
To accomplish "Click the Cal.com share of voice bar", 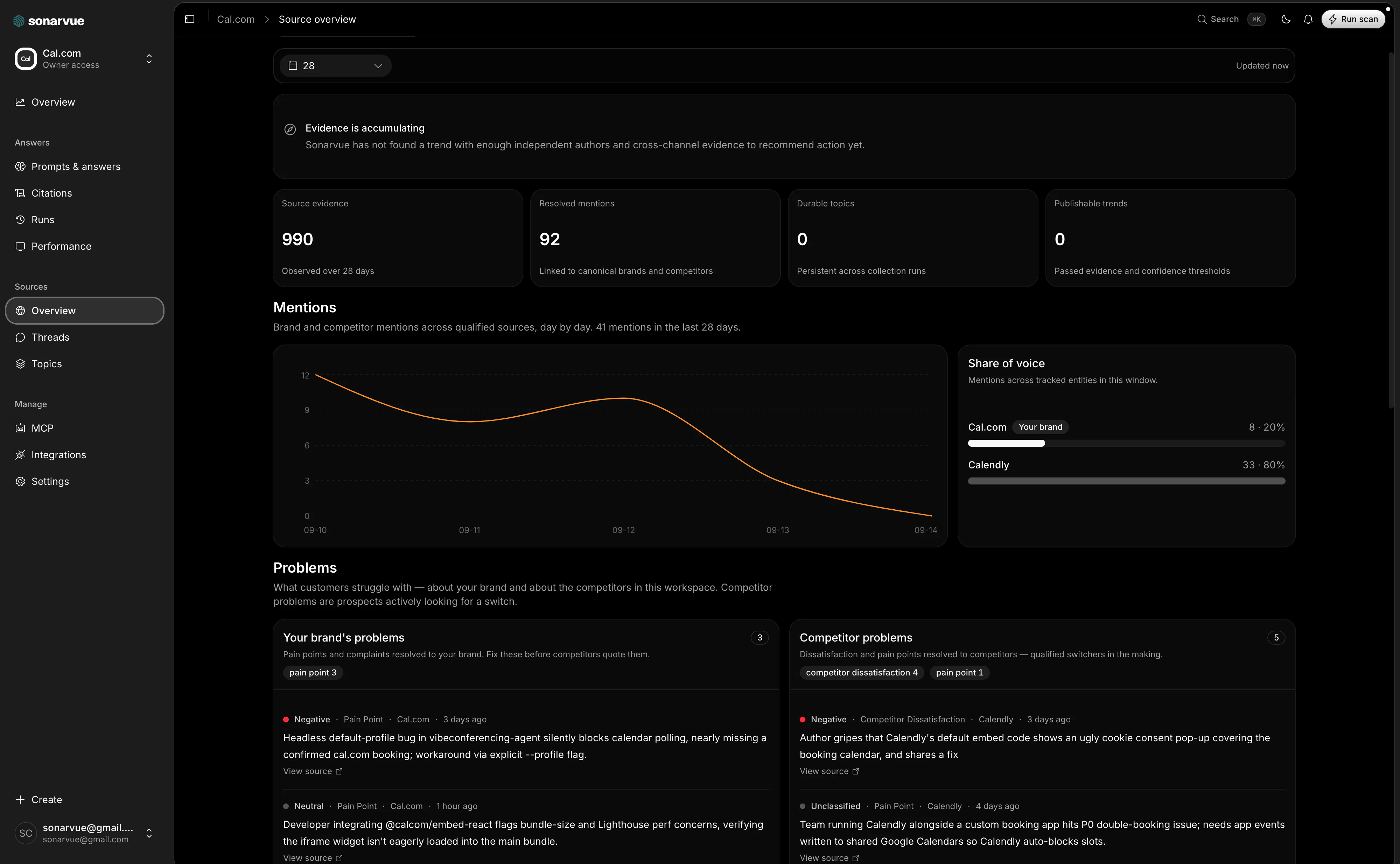I will pyautogui.click(x=1126, y=444).
